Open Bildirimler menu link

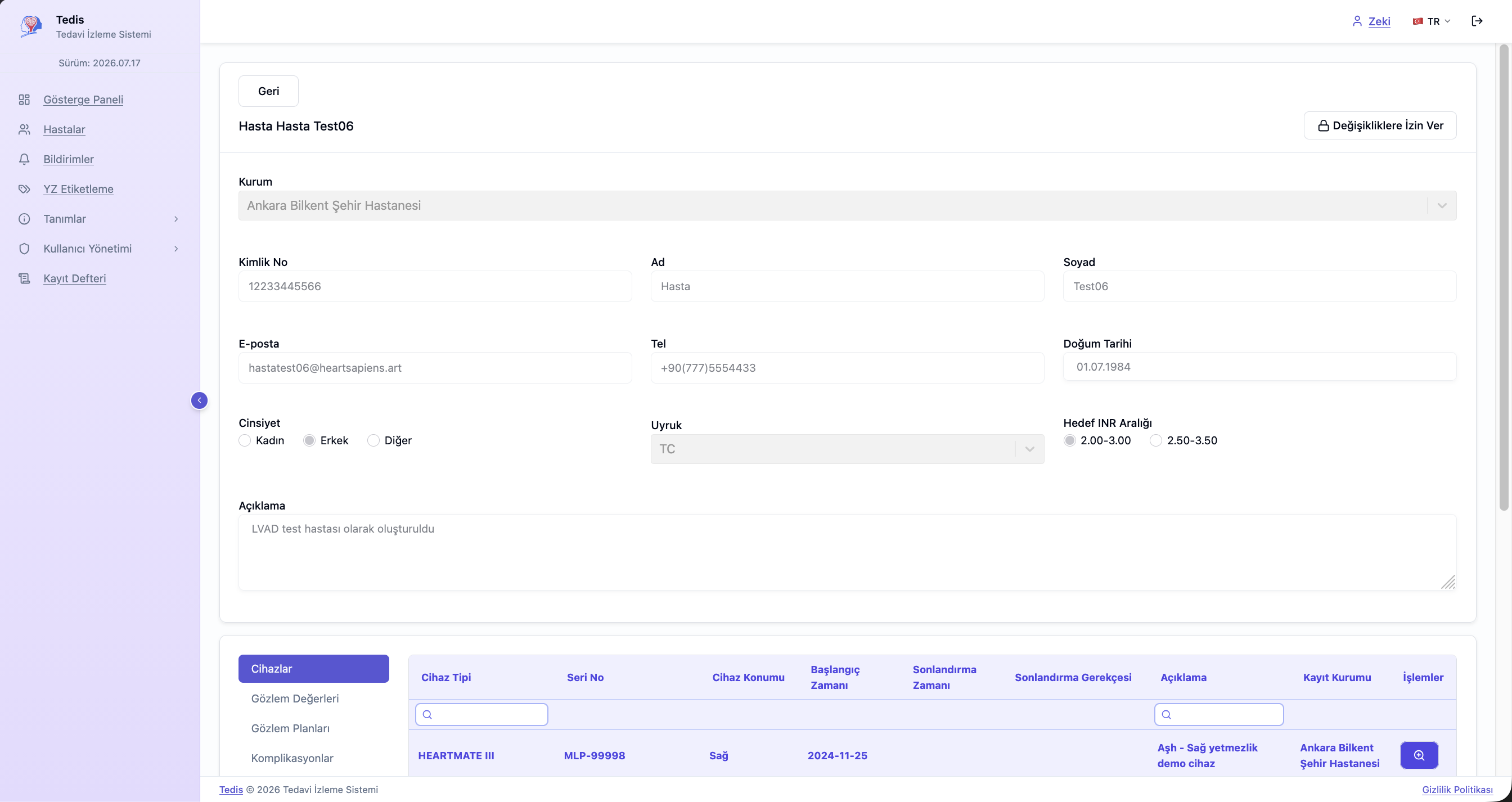click(69, 160)
